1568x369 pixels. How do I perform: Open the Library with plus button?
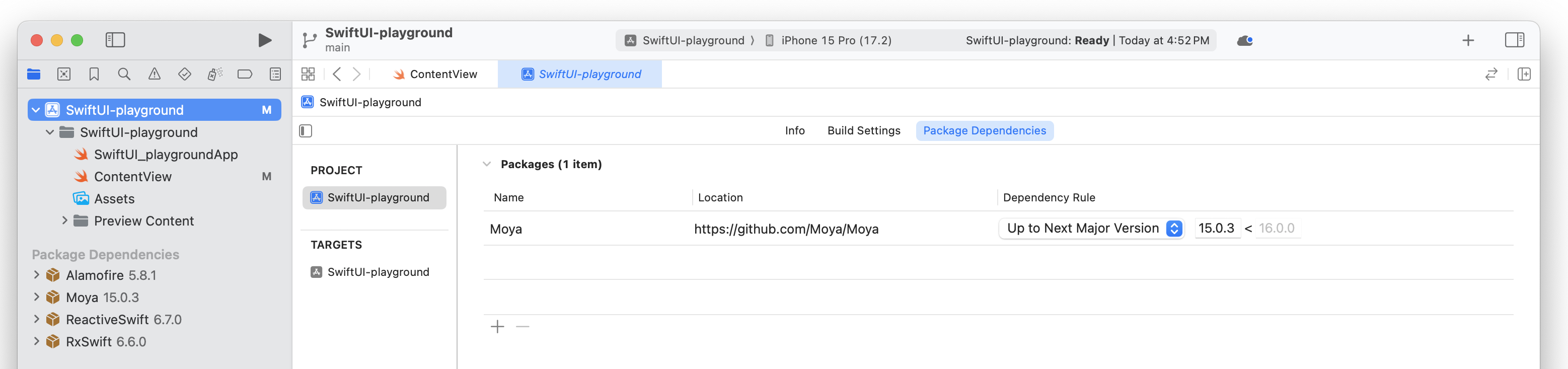point(1467,41)
